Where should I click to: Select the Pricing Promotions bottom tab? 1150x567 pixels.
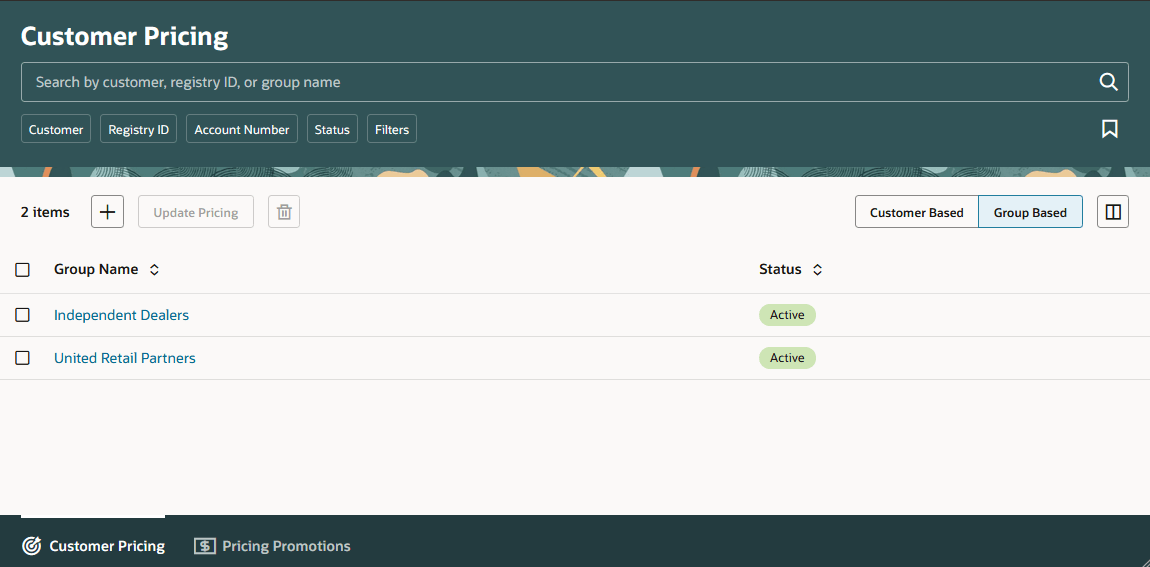272,546
